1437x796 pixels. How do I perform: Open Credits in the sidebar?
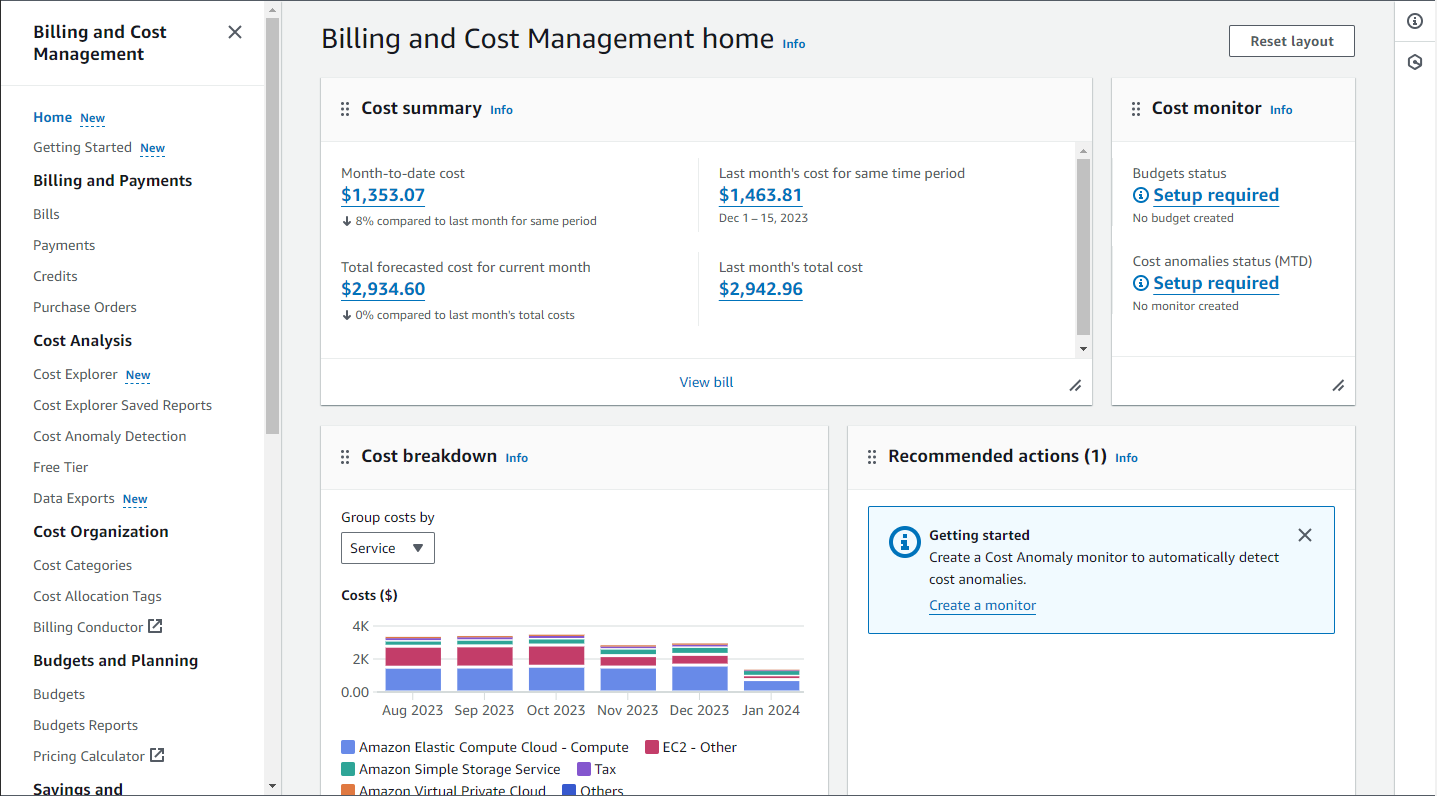[x=55, y=276]
